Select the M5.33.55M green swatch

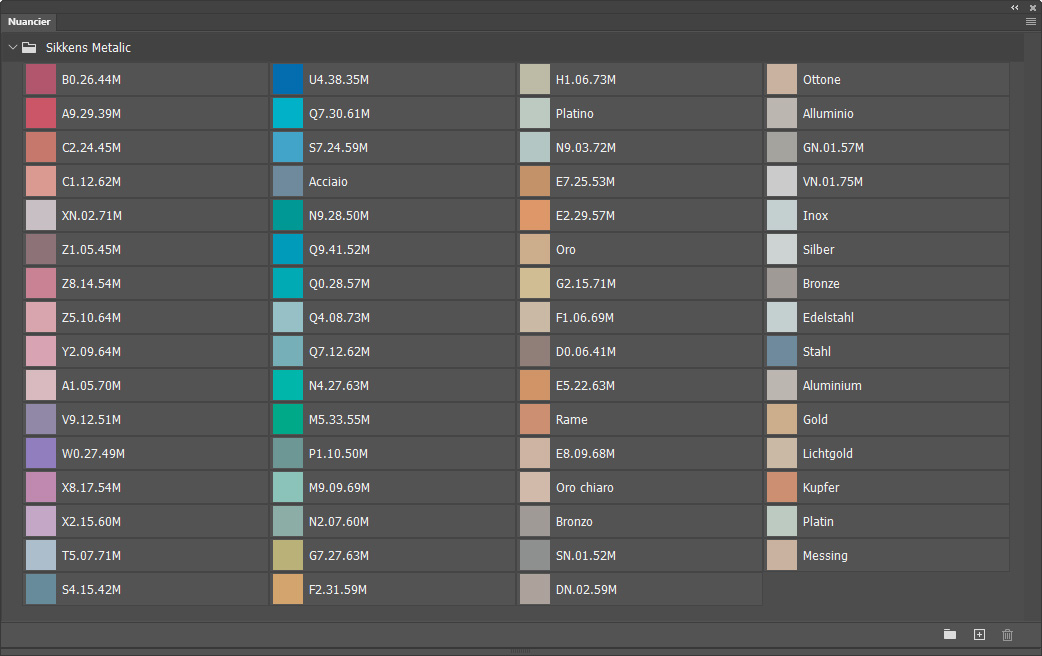click(288, 419)
